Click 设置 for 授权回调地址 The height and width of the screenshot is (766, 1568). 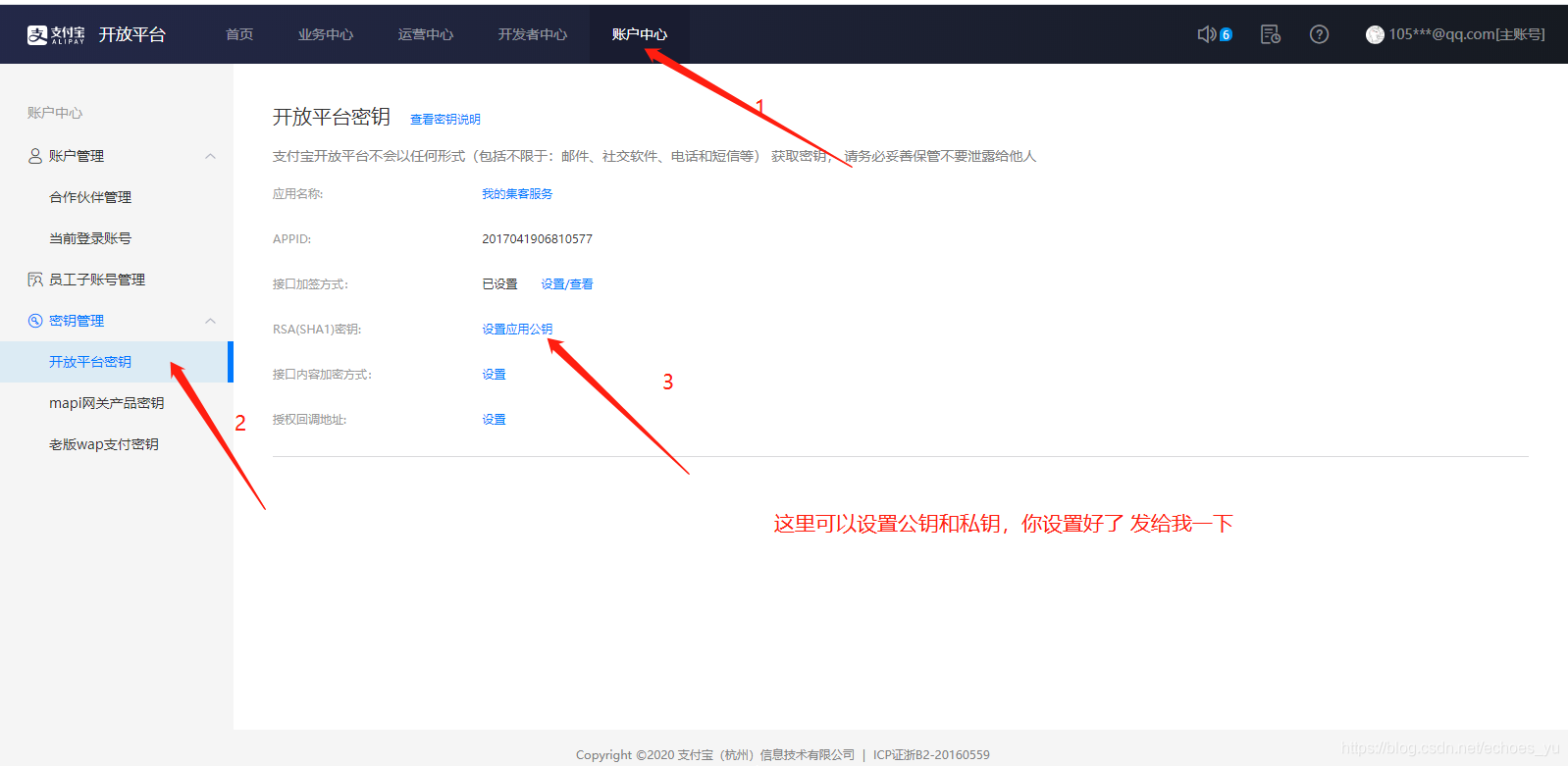pyautogui.click(x=494, y=420)
